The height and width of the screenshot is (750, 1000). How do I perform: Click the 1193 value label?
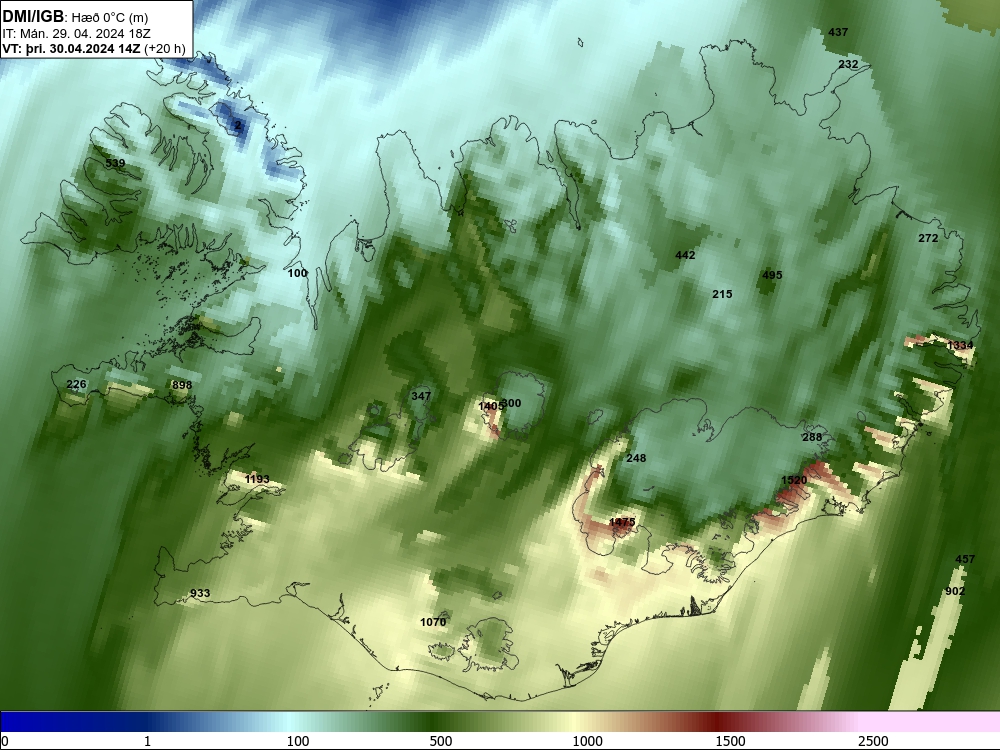coord(257,479)
